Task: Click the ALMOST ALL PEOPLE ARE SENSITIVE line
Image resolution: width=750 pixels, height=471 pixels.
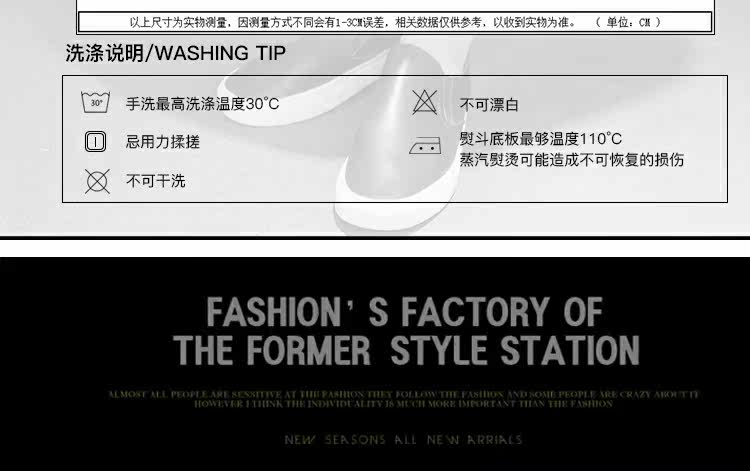Action: (403, 394)
